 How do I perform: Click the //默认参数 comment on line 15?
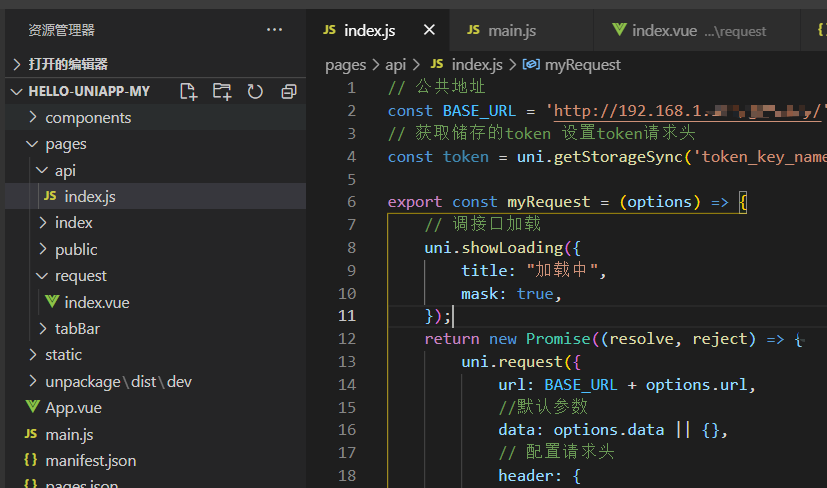point(543,407)
